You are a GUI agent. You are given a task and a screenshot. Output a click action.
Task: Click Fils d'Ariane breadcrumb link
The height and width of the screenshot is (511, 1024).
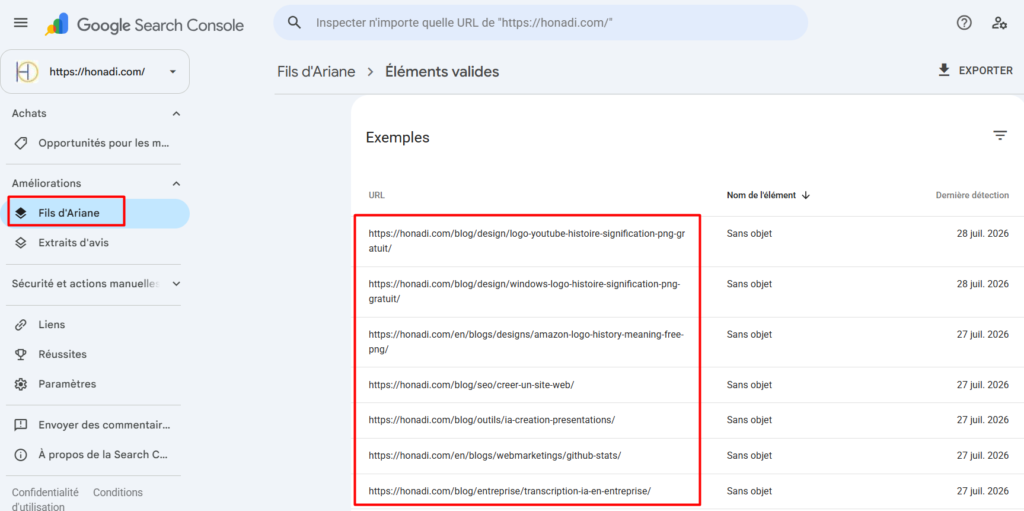coord(316,71)
